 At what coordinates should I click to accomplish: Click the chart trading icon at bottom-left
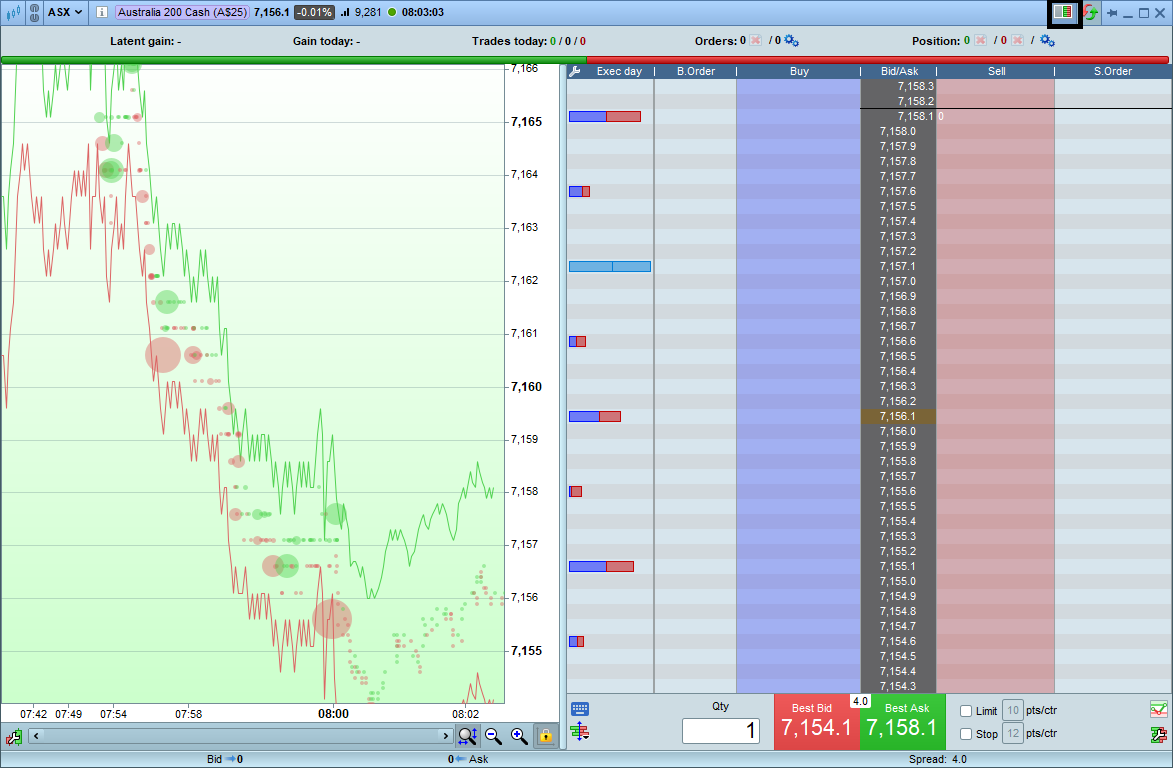[x=13, y=737]
